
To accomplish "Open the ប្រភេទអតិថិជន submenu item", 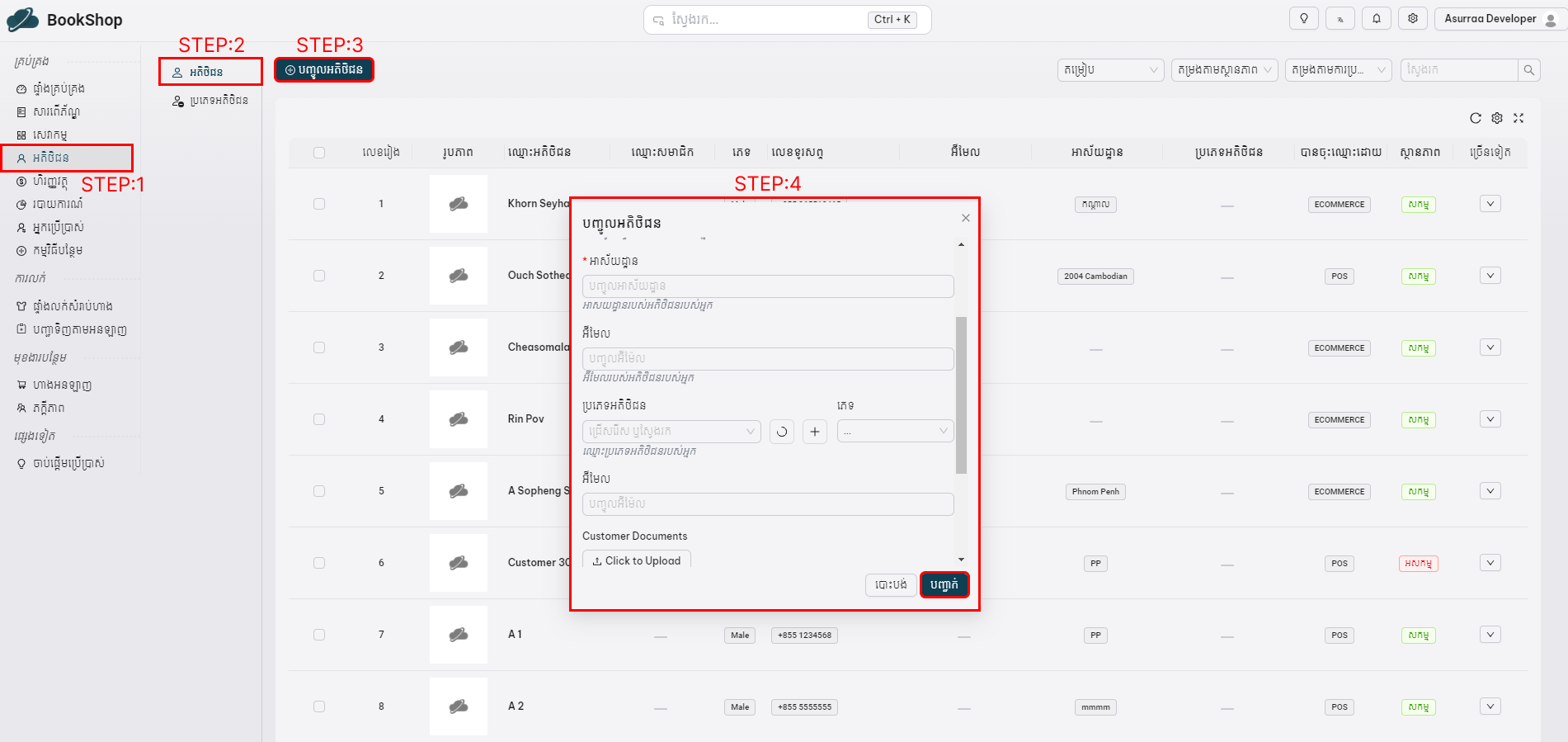I will coord(210,101).
